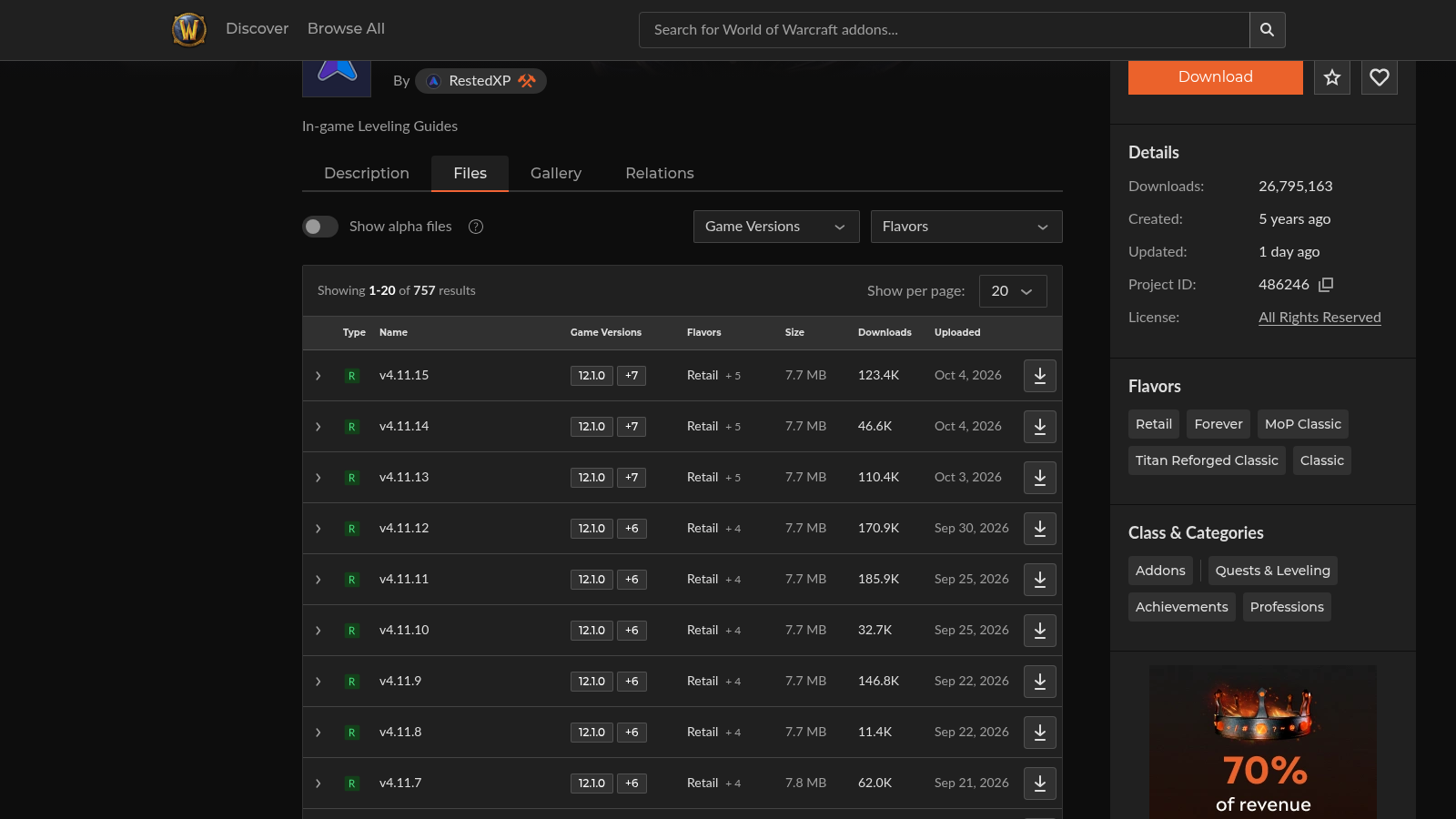Open the Relations tab
Image resolution: width=1456 pixels, height=819 pixels.
[660, 174]
